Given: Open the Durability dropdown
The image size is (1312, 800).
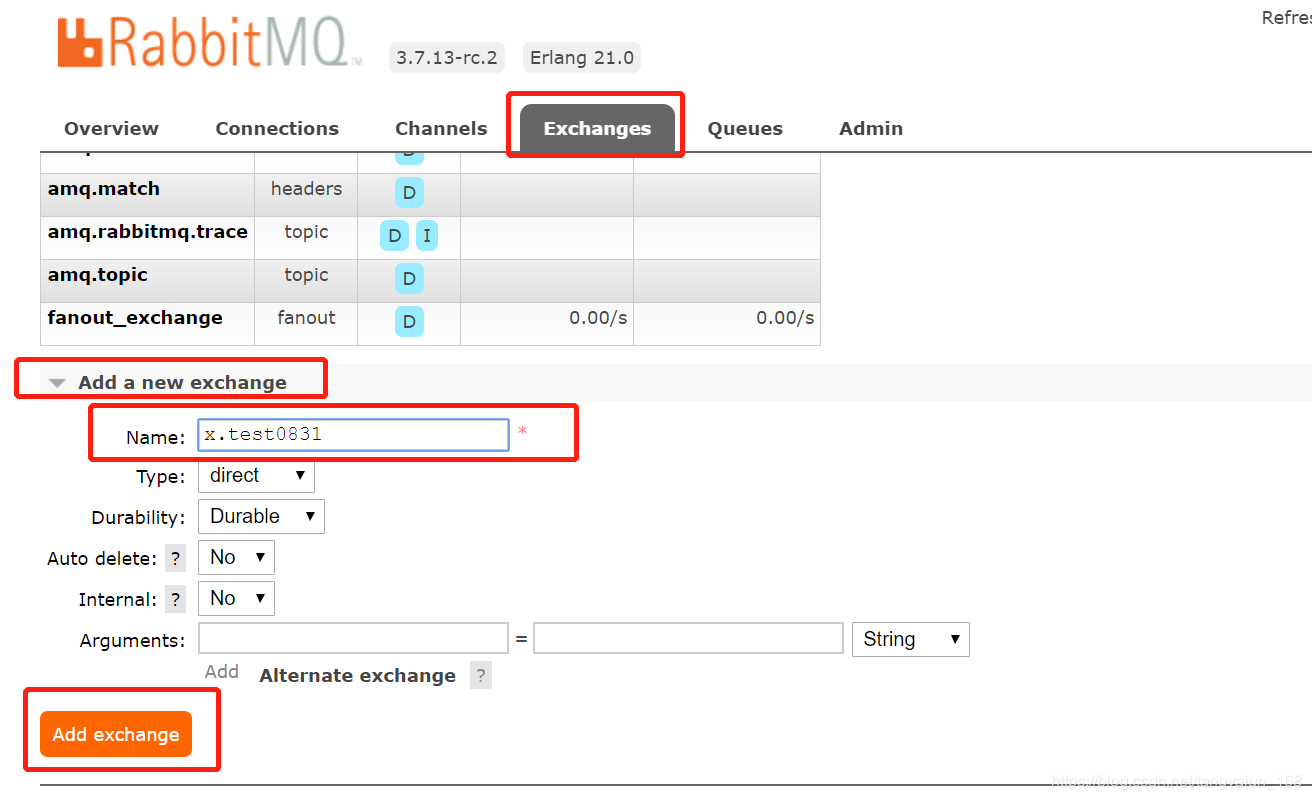Looking at the screenshot, I should click(x=261, y=517).
